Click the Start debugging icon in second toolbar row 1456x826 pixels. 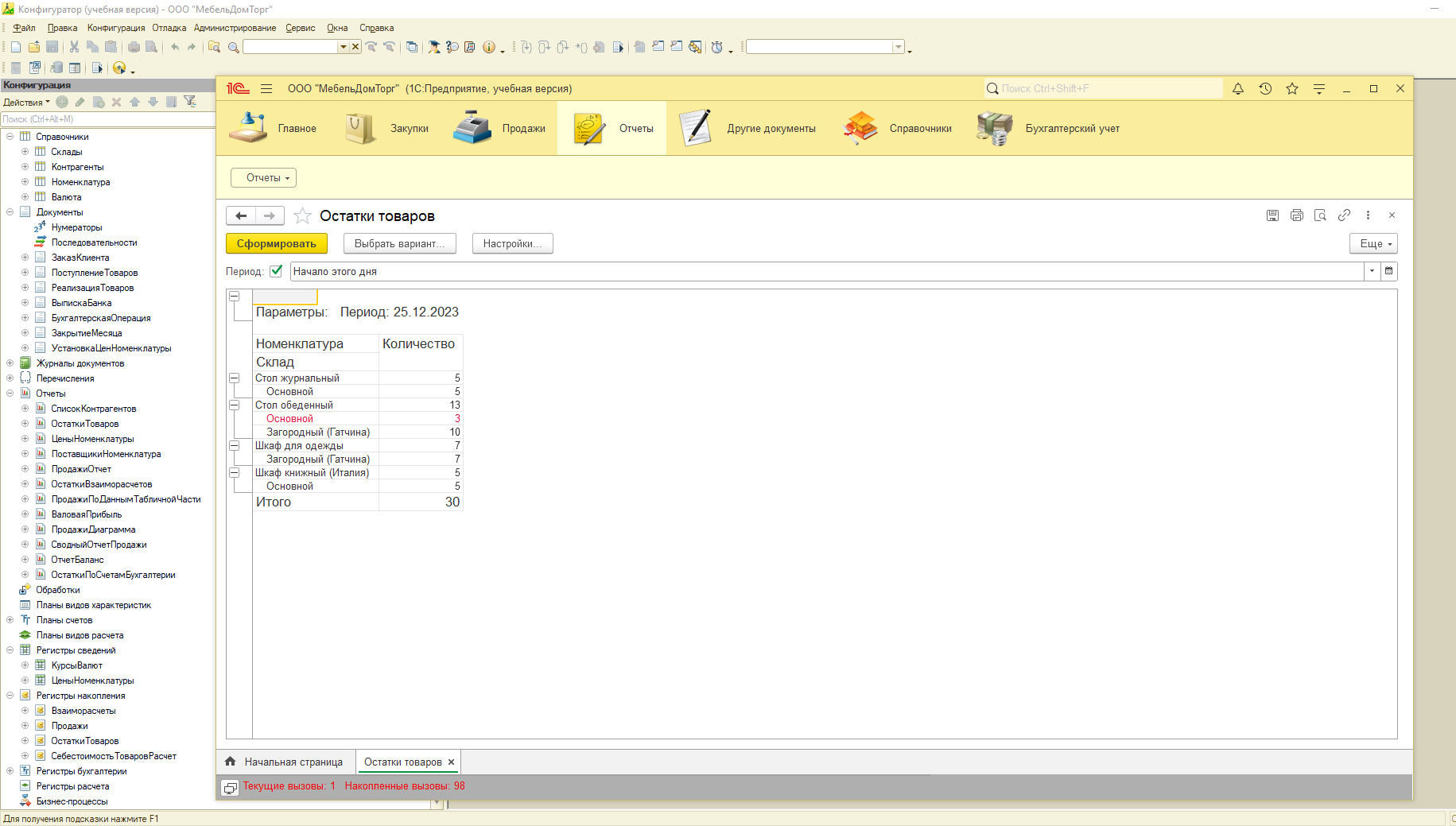pyautogui.click(x=119, y=68)
